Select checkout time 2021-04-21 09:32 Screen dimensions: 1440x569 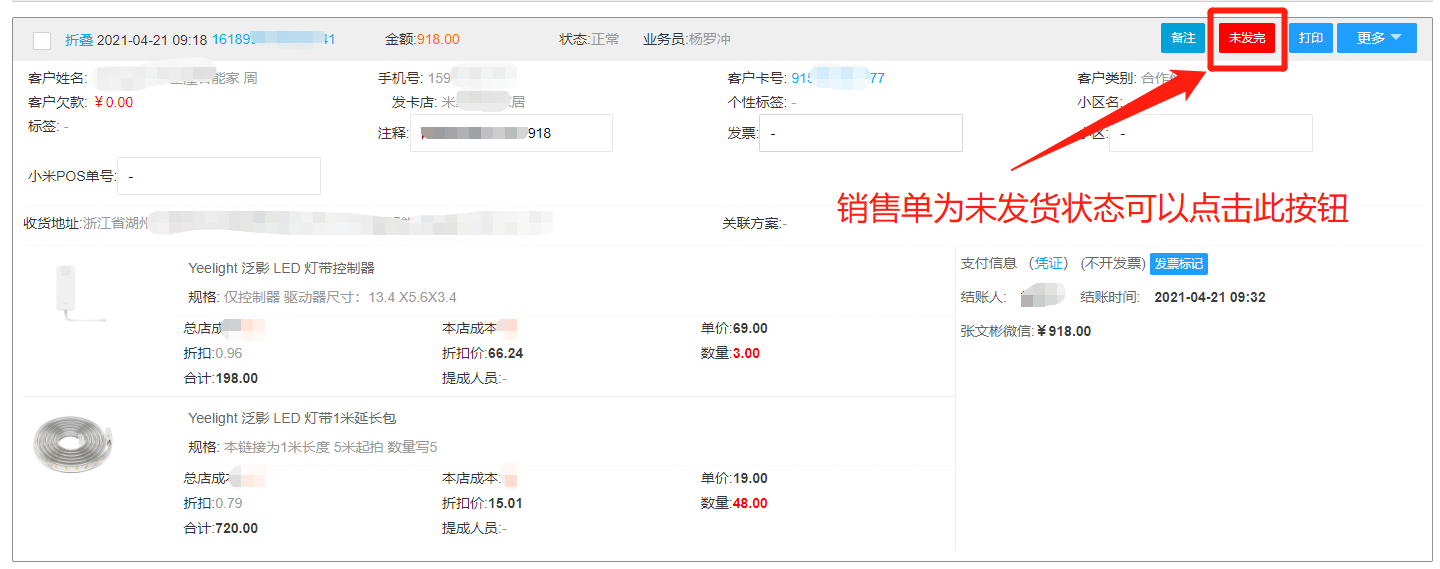pos(1210,297)
